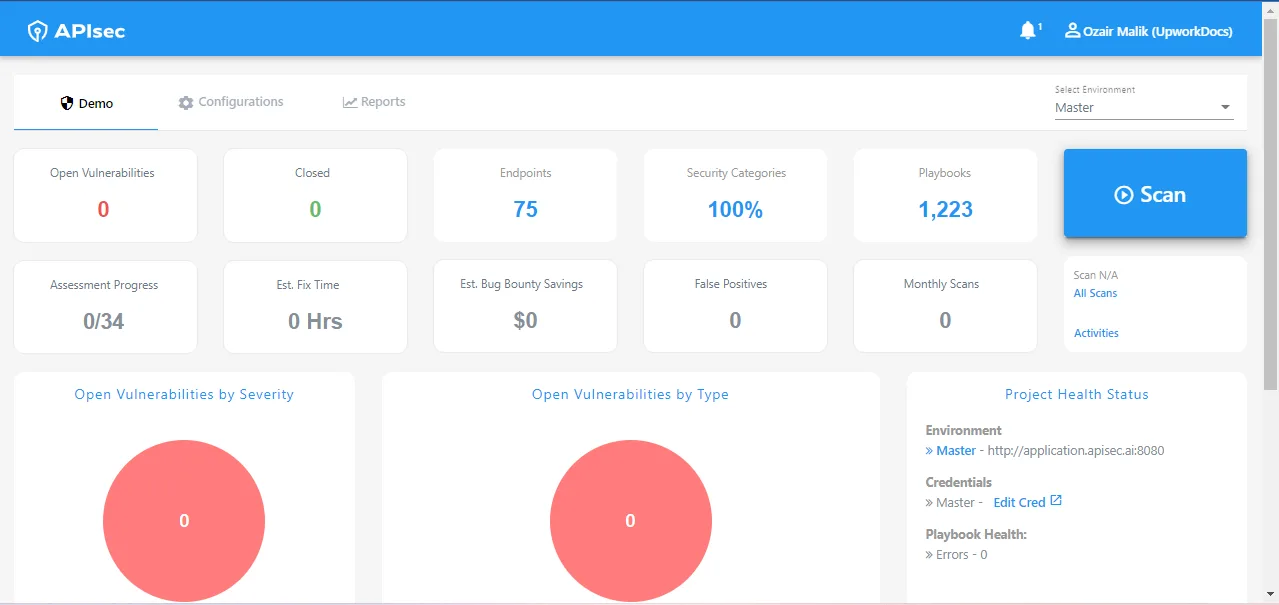Click the Configurations gear icon
Viewport: 1279px width, 605px height.
point(186,102)
